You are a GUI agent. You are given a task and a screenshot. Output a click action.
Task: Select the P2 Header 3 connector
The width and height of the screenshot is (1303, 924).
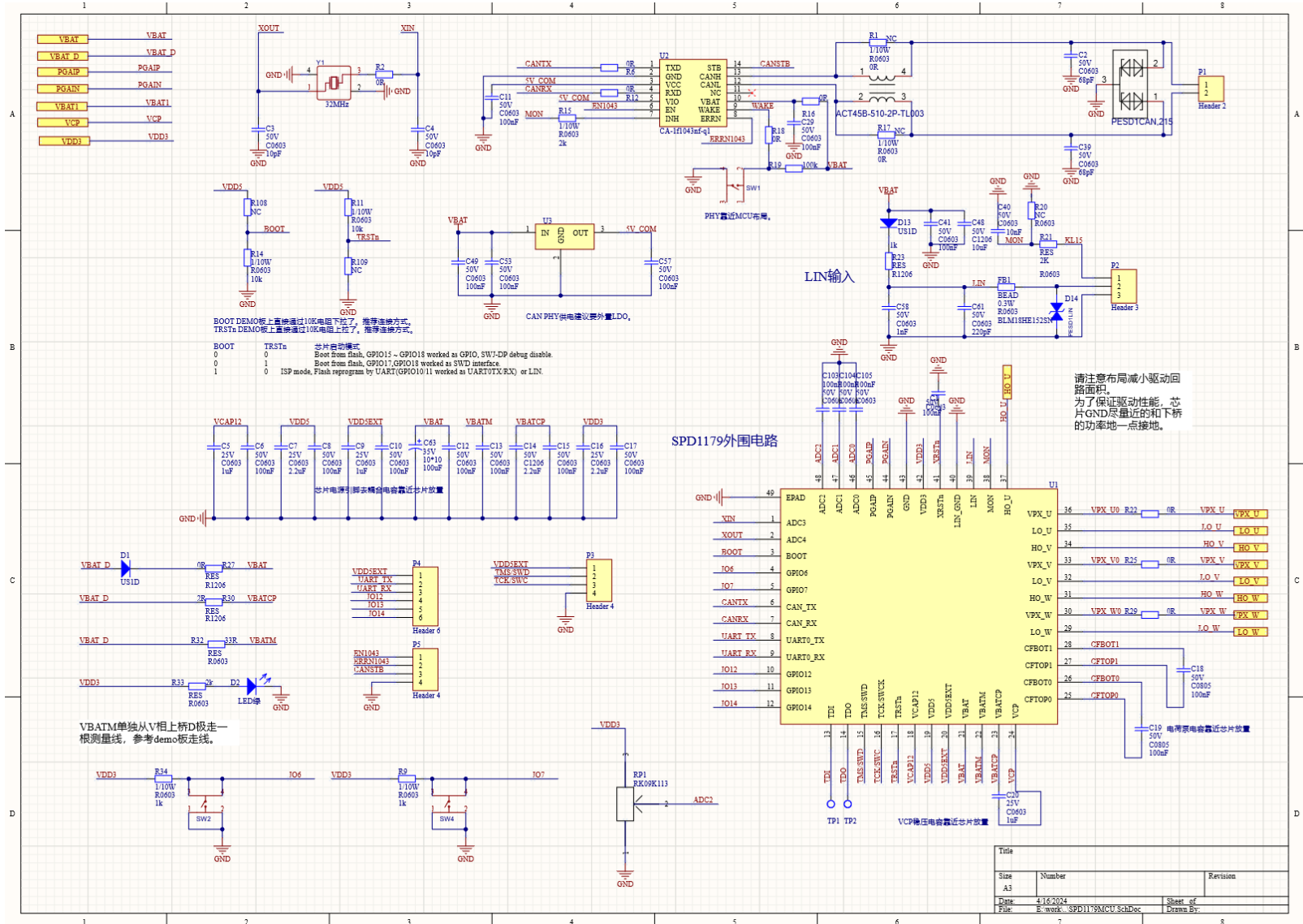1124,286
